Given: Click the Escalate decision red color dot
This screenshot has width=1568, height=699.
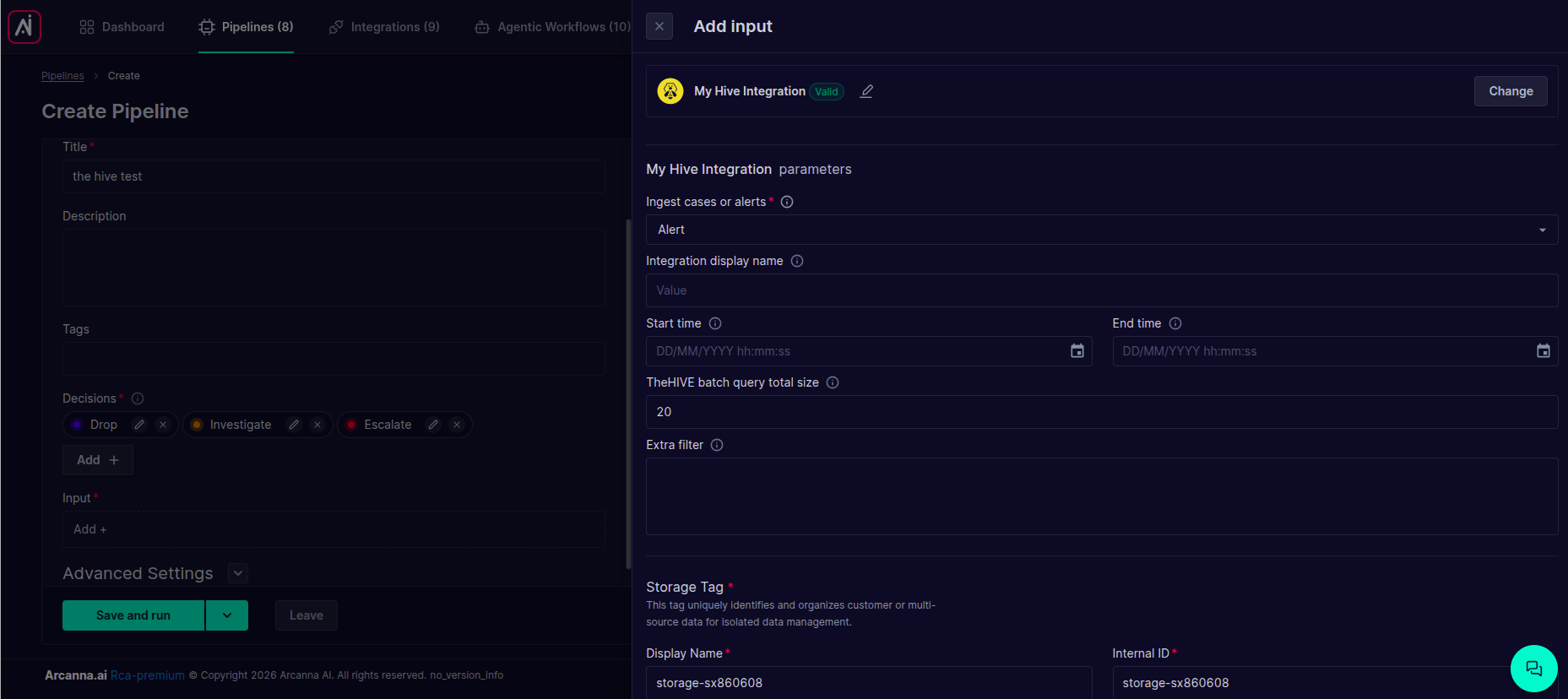Looking at the screenshot, I should [351, 425].
